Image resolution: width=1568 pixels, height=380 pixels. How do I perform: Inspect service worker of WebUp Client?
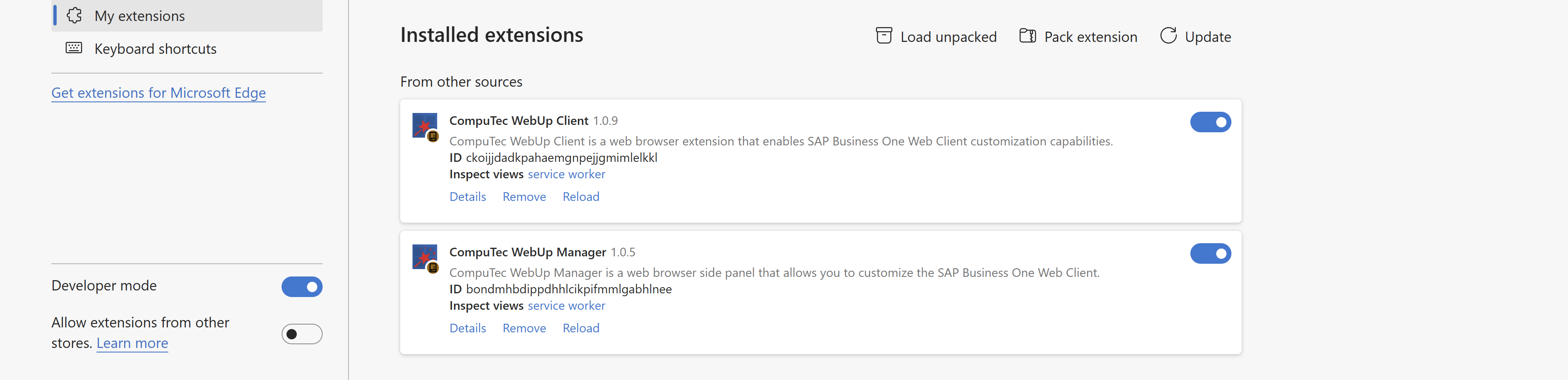point(566,174)
